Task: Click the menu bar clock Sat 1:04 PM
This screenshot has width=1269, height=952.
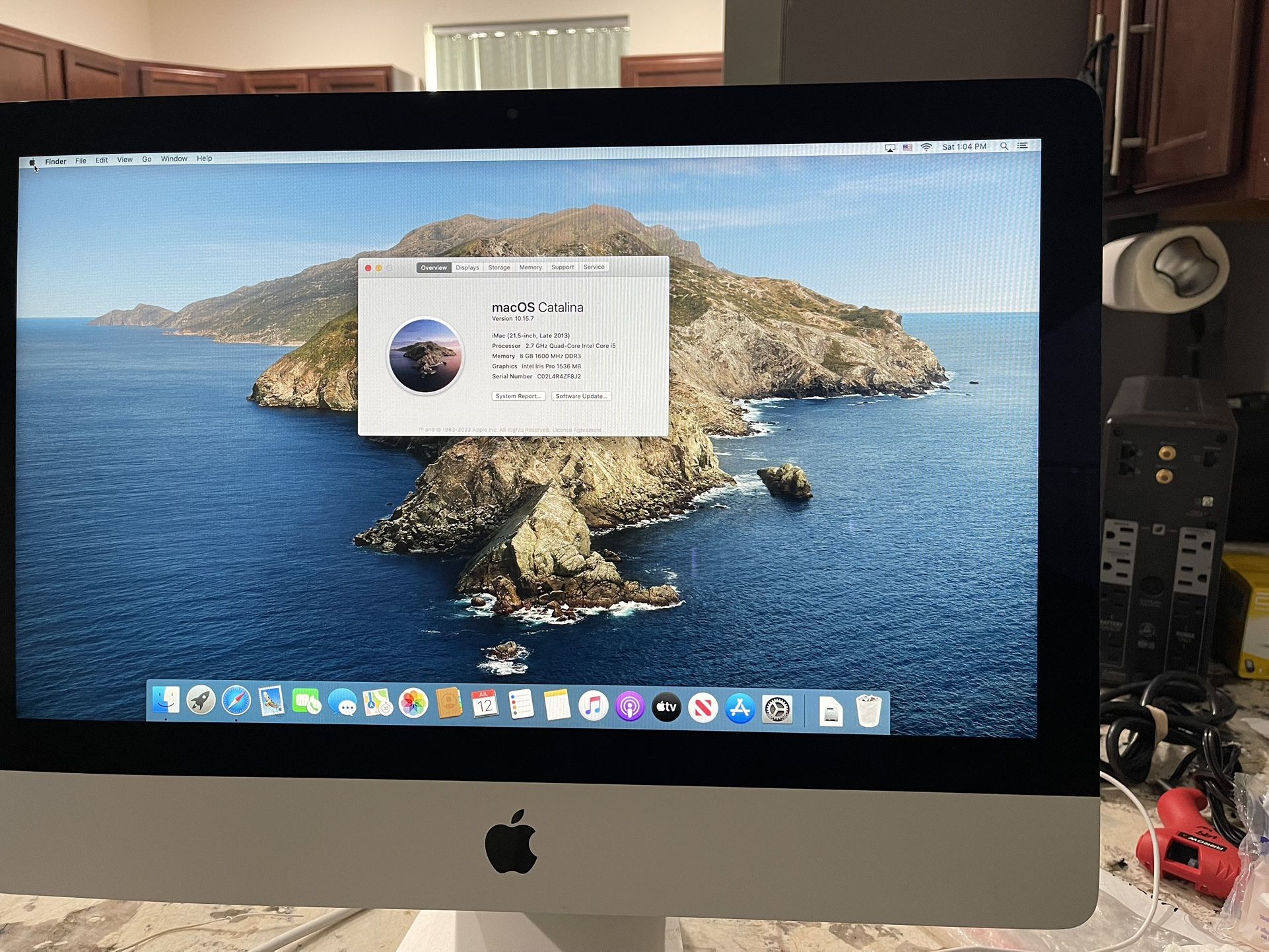Action: tap(964, 147)
